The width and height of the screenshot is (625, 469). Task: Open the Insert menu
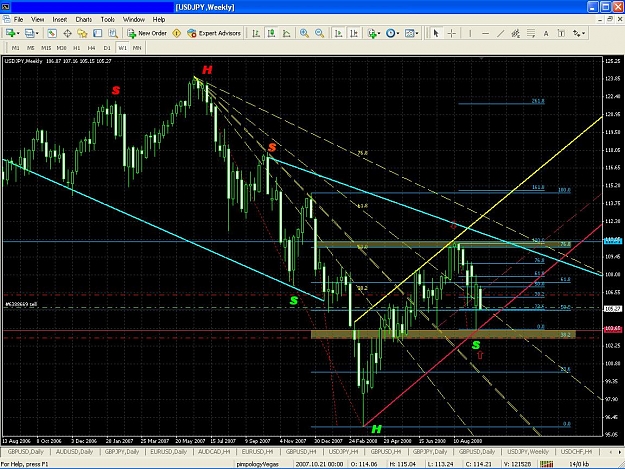pyautogui.click(x=59, y=19)
